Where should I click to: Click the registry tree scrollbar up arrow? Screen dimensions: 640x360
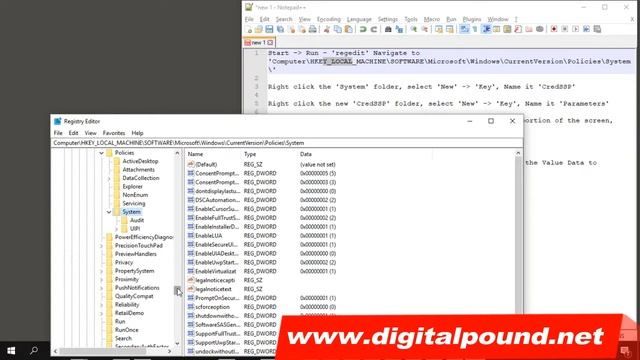point(178,153)
